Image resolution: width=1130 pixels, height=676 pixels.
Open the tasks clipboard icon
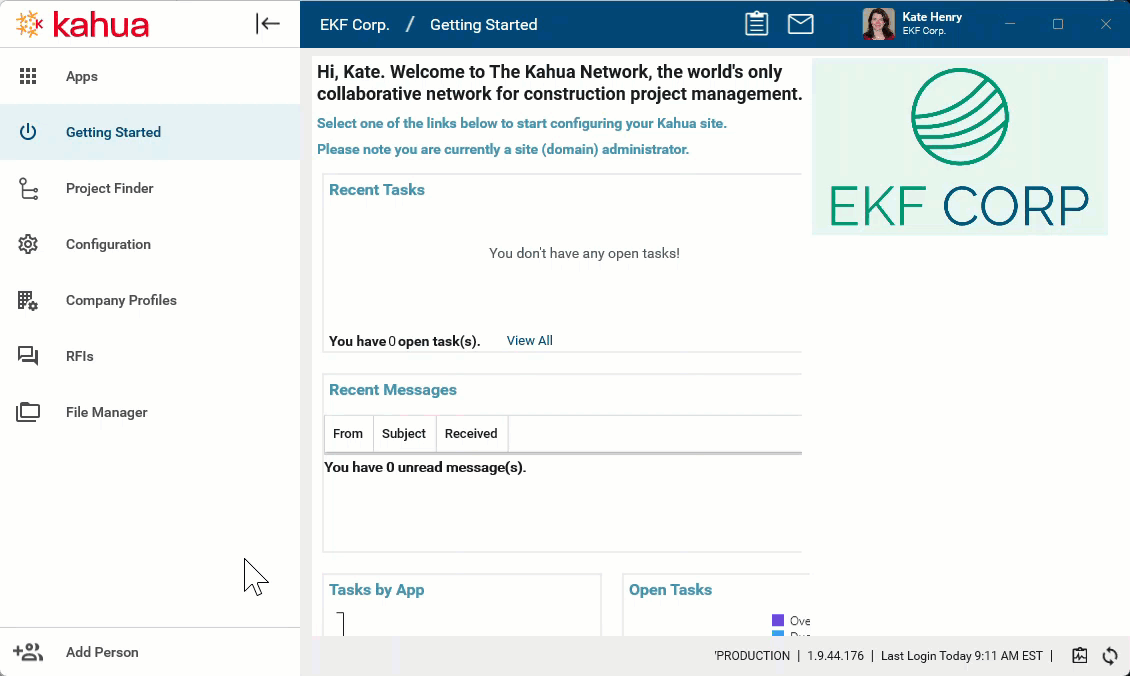tap(757, 24)
